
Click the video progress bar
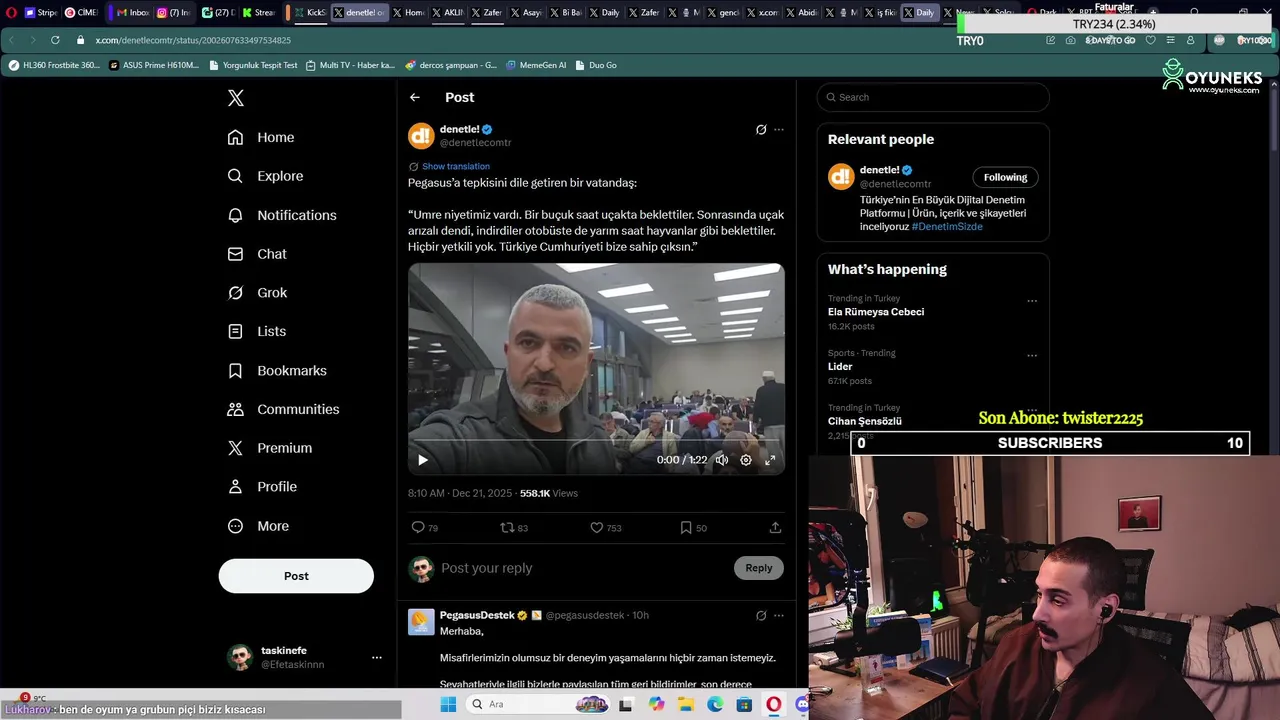[x=596, y=441]
